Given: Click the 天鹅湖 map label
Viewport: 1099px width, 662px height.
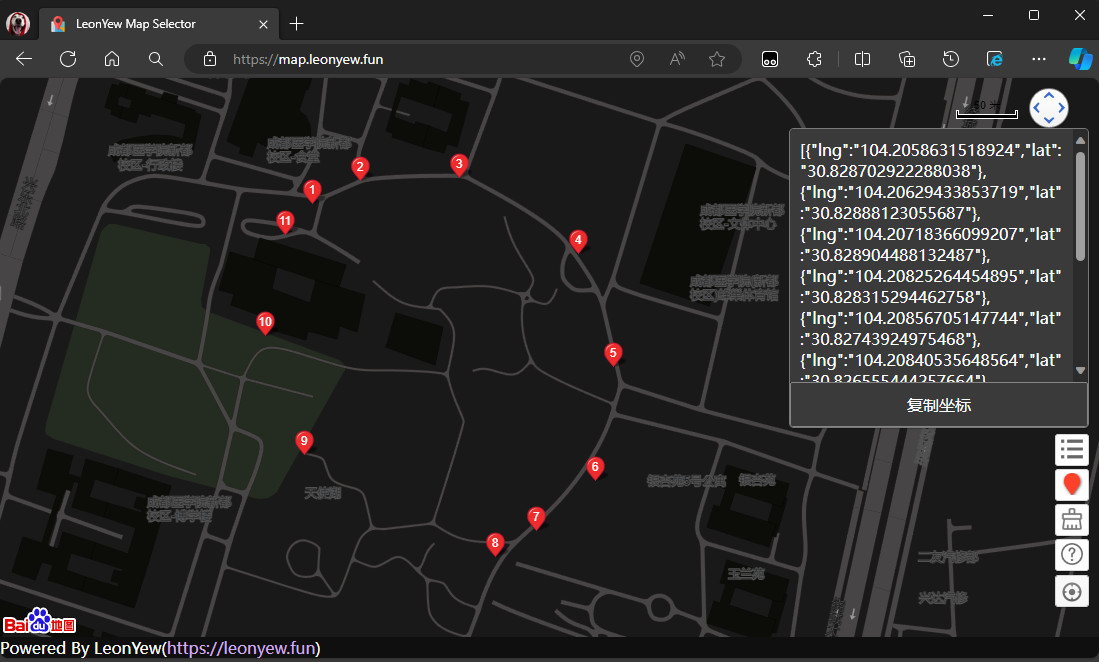Looking at the screenshot, I should tap(322, 493).
